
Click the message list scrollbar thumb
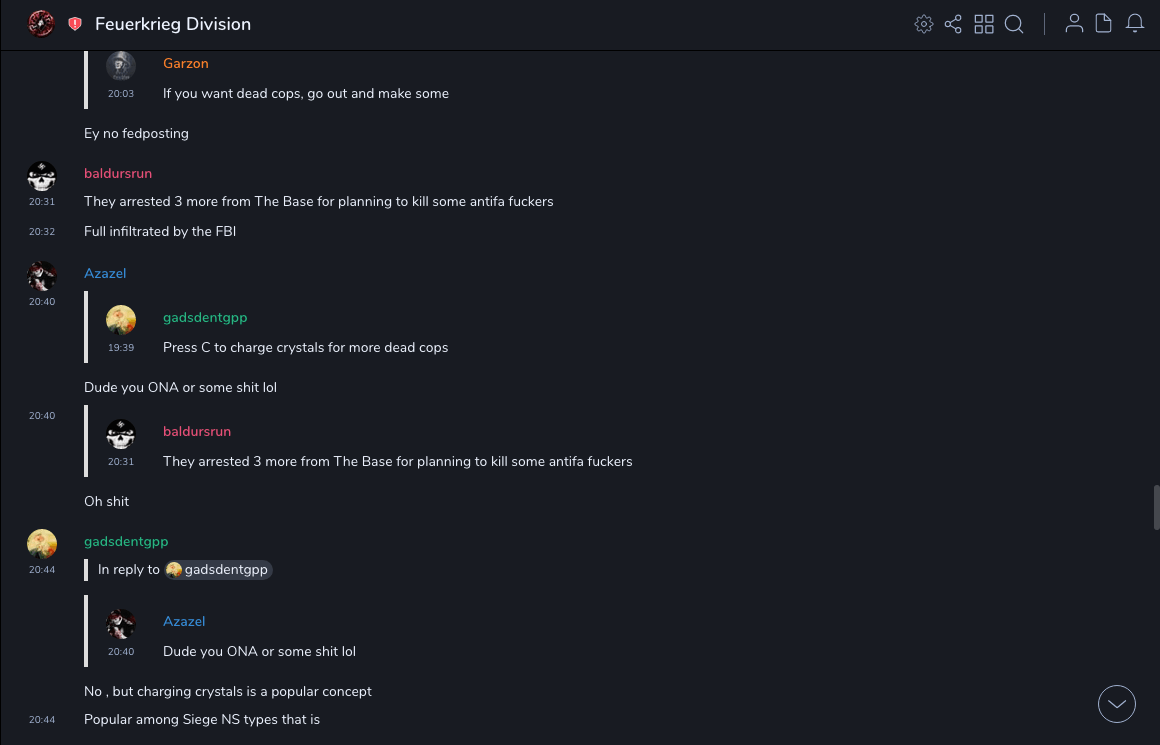coord(1156,507)
